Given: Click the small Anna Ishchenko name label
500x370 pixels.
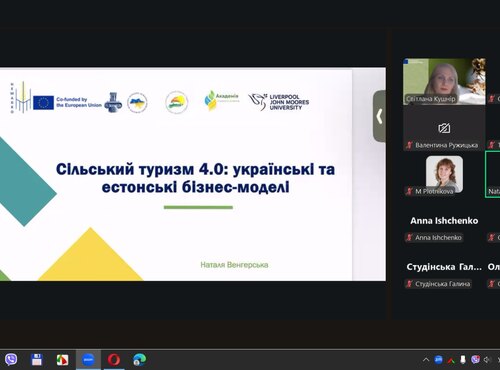Looking at the screenshot, I should (x=438, y=237).
